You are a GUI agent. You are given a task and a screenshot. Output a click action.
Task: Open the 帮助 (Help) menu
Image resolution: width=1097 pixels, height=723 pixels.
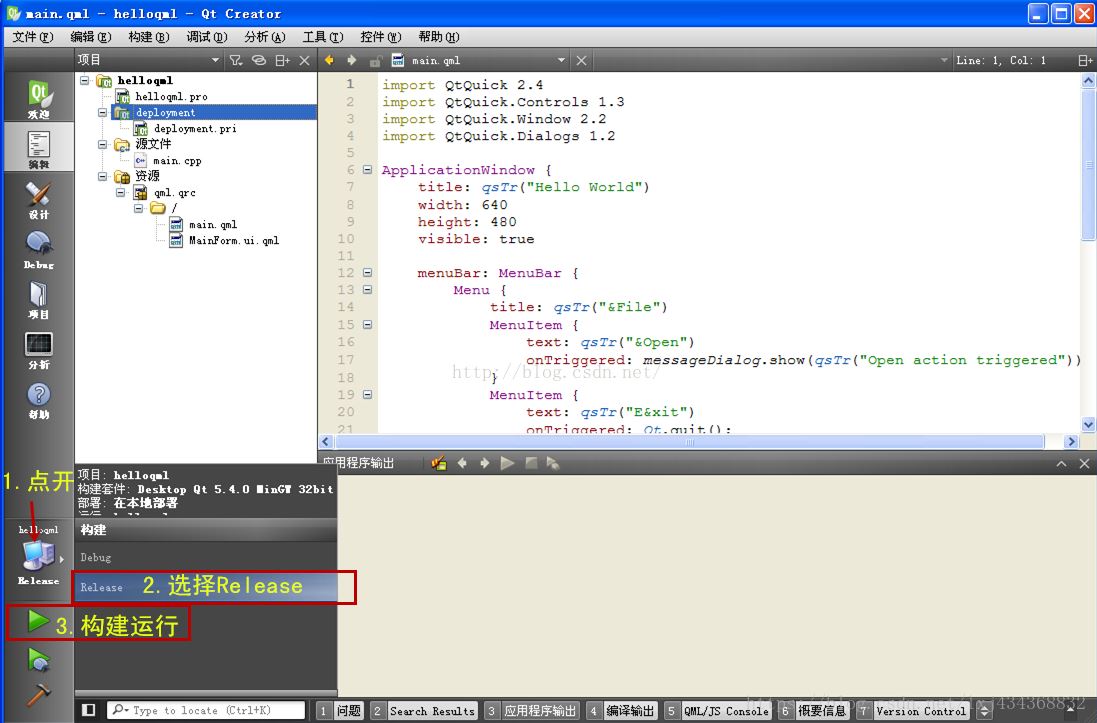tap(439, 36)
